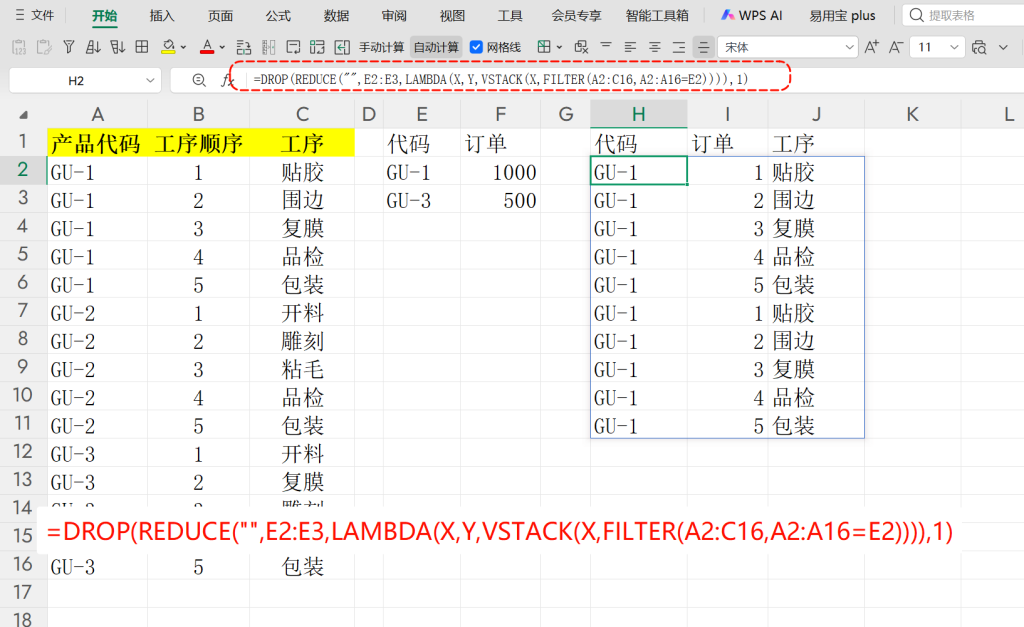The image size is (1024, 627).
Task: Open the name box dropdown for H2
Action: tap(150, 80)
